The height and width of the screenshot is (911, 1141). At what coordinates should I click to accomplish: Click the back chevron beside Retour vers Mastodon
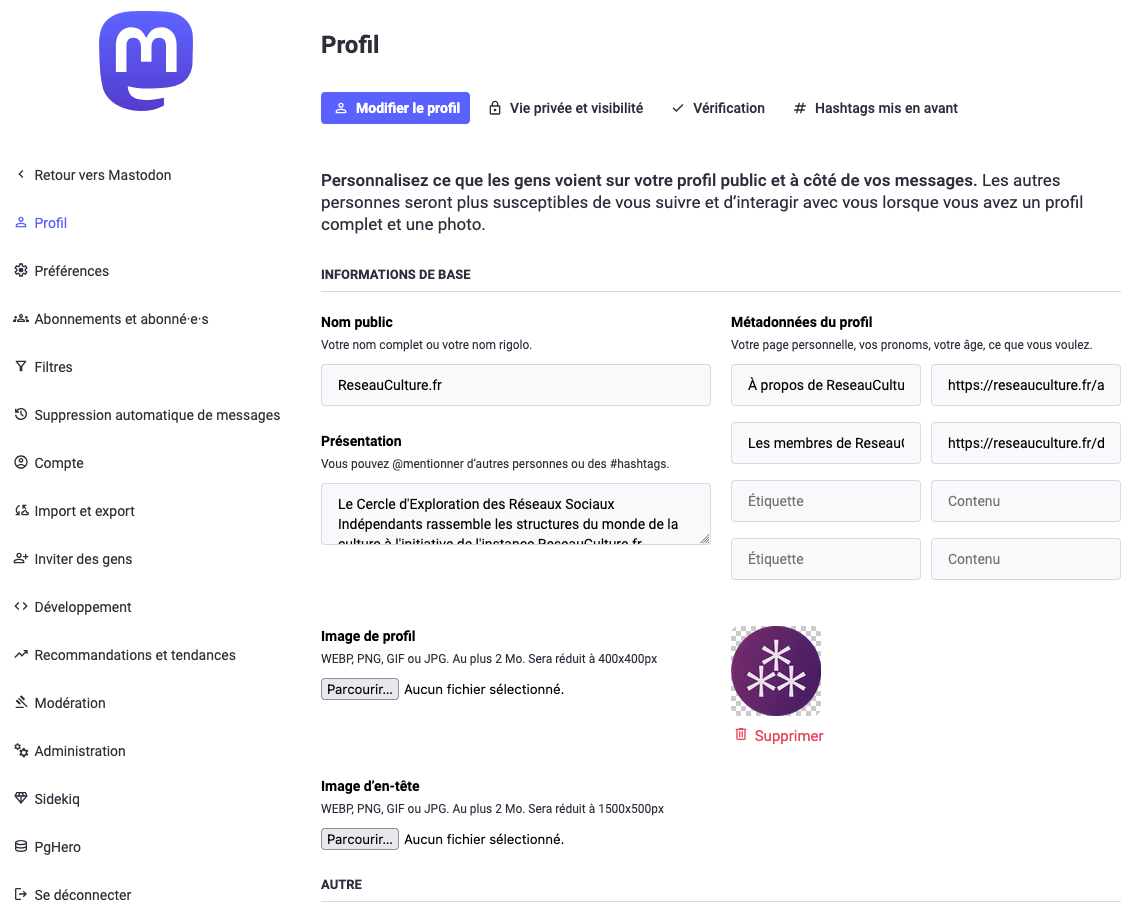tap(21, 175)
